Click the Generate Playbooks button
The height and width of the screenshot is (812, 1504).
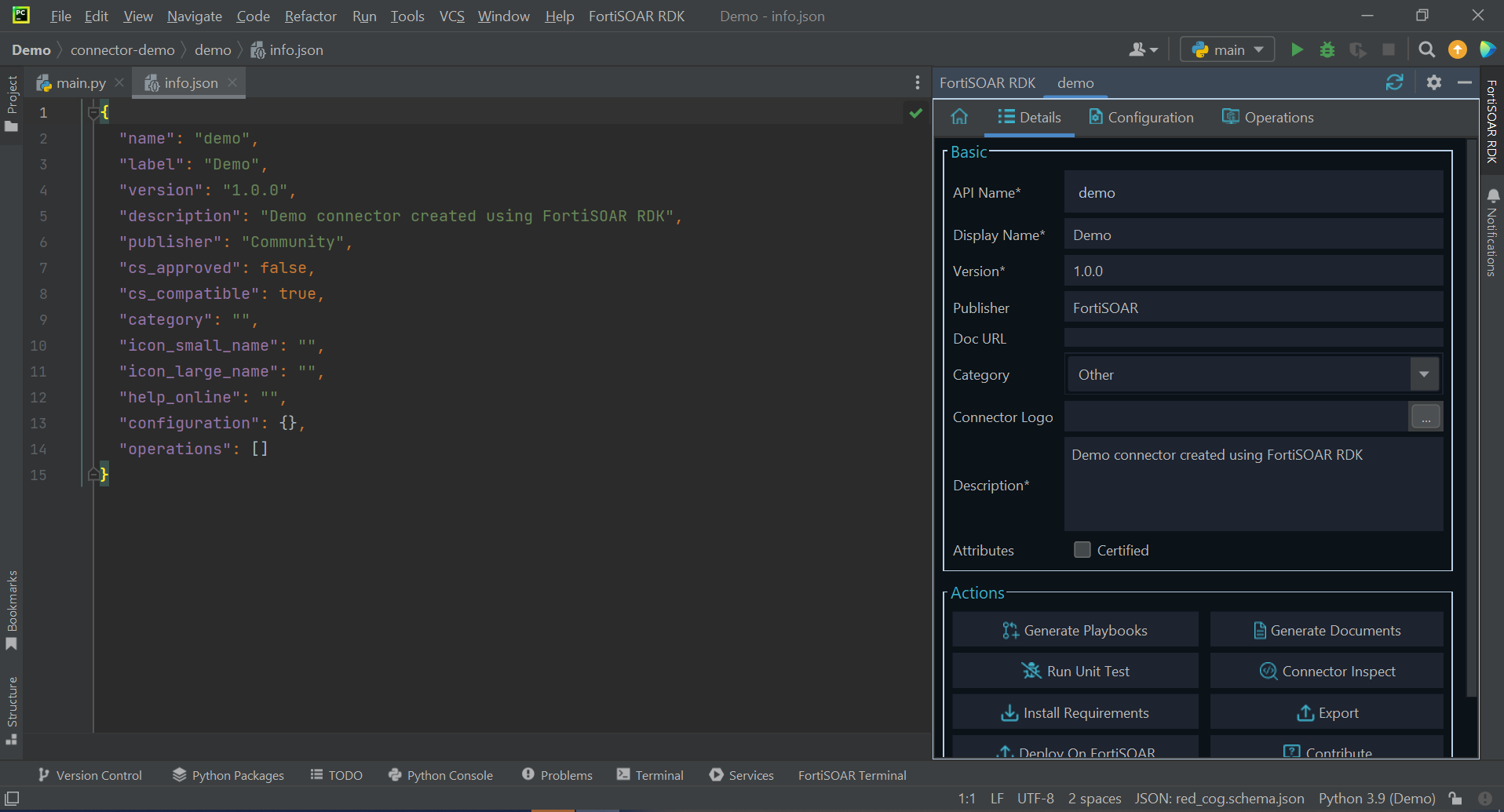point(1075,630)
